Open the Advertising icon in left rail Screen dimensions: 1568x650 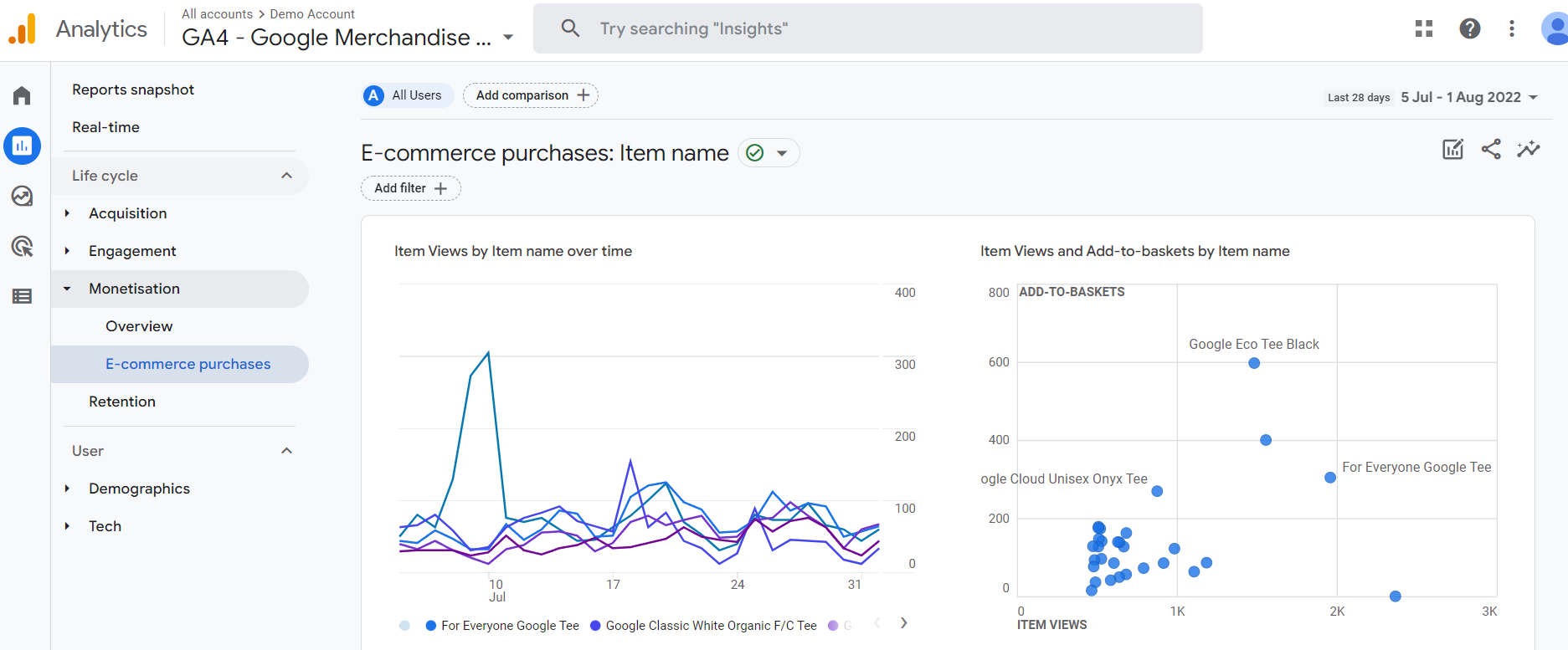(23, 246)
